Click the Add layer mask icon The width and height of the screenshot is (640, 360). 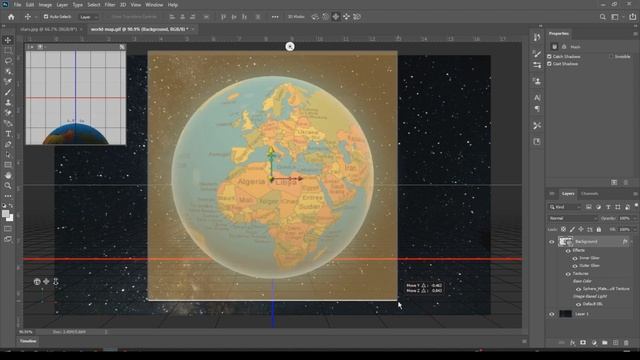click(x=583, y=343)
